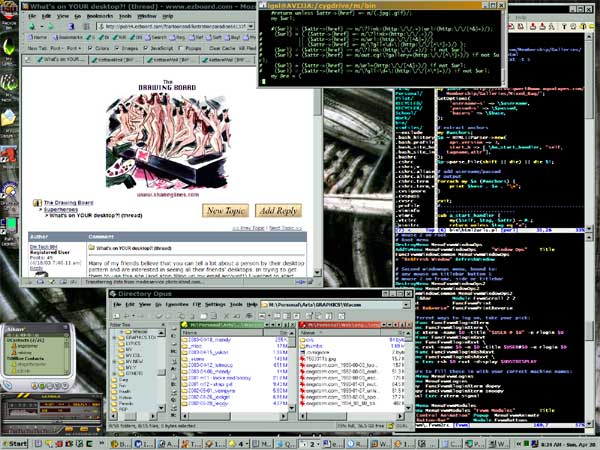Expand the GRAPHICS TOY folder in tree
Image resolution: width=600 pixels, height=450 pixels.
114,338
